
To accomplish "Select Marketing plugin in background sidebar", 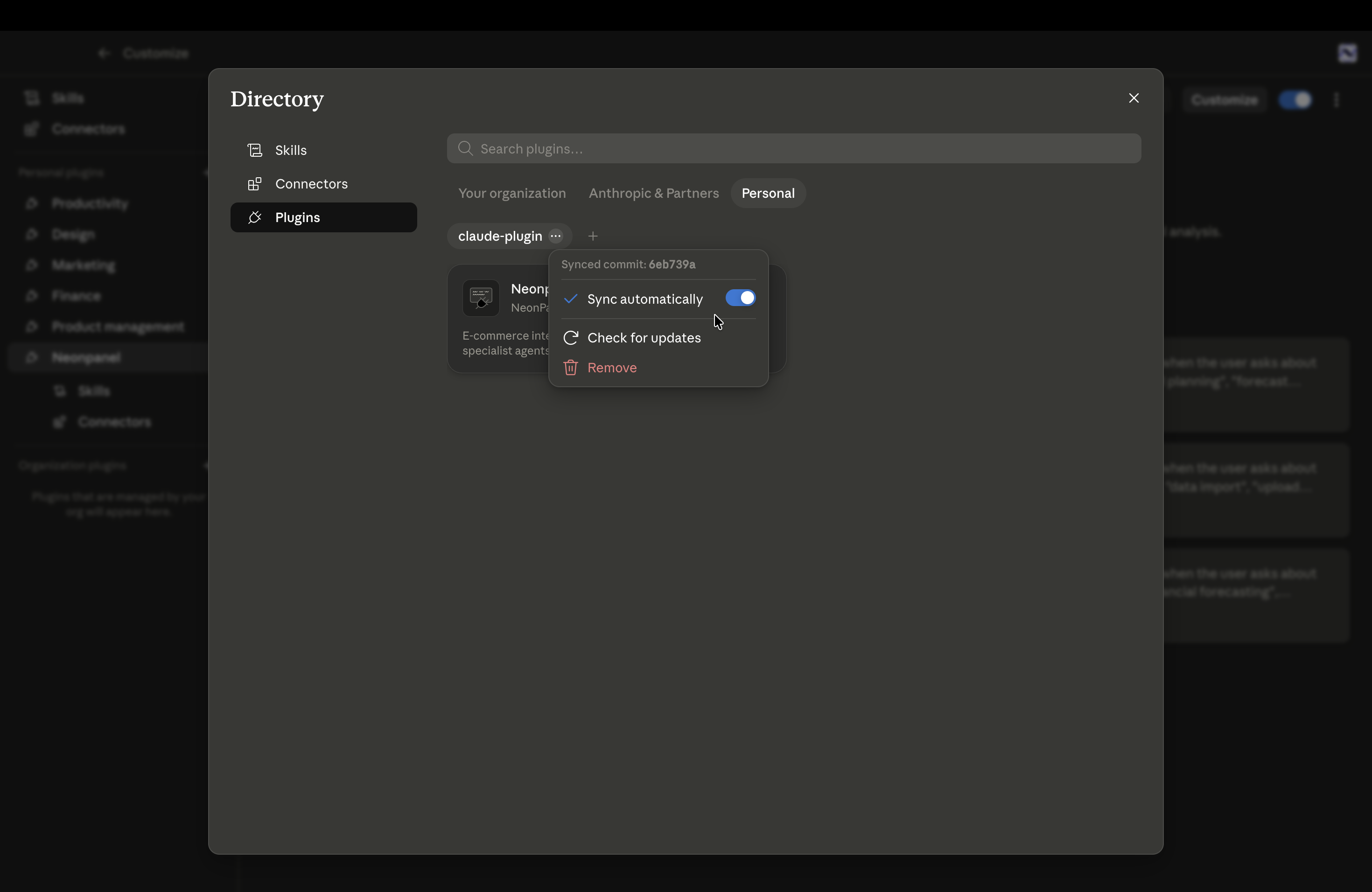I will 84,265.
